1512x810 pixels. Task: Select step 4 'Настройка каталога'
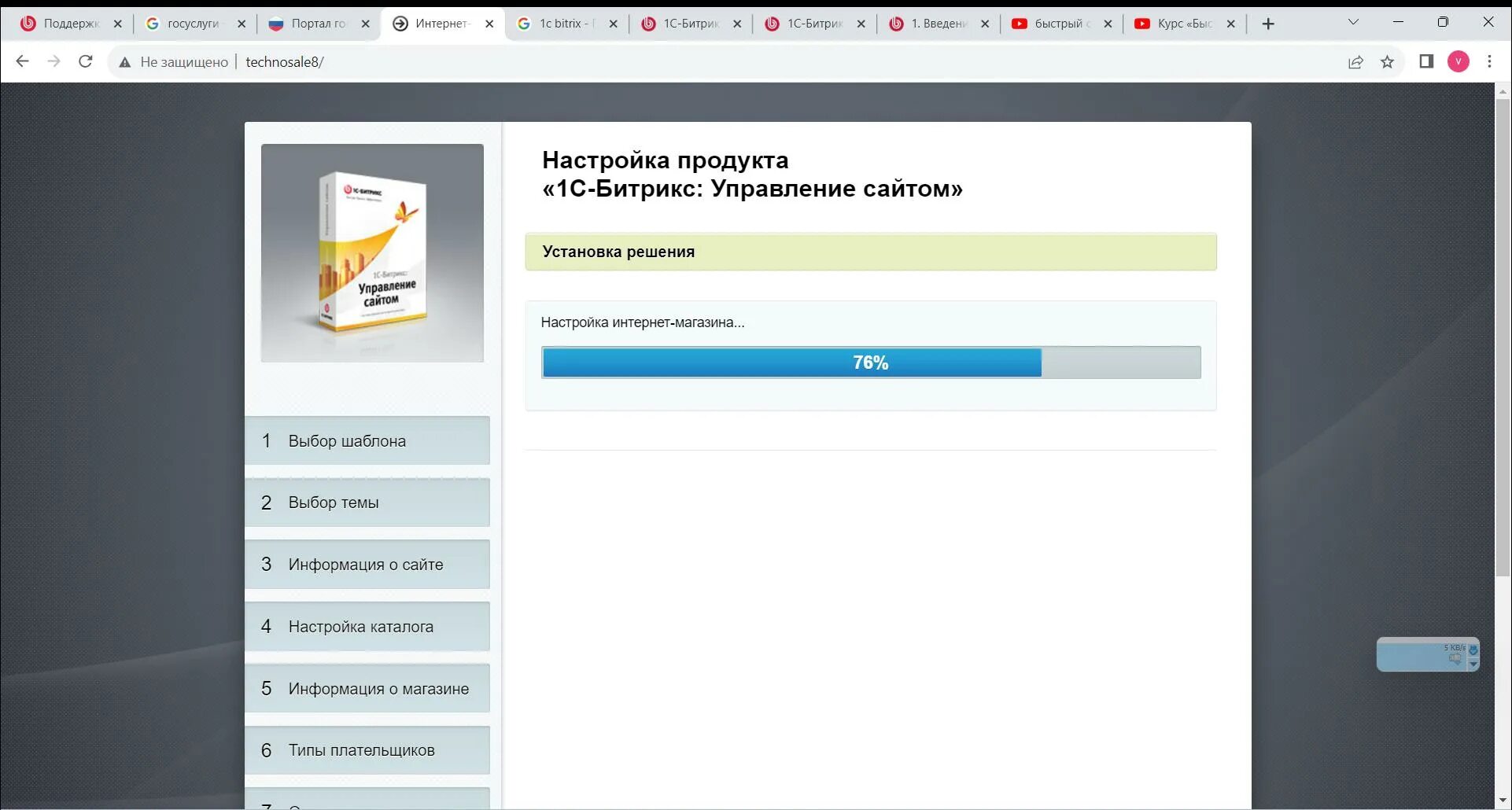(x=367, y=627)
